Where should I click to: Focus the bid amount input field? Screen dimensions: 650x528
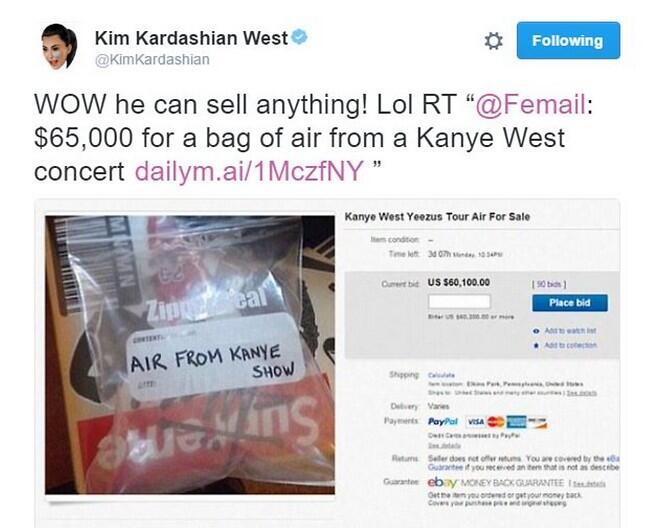pos(459,302)
